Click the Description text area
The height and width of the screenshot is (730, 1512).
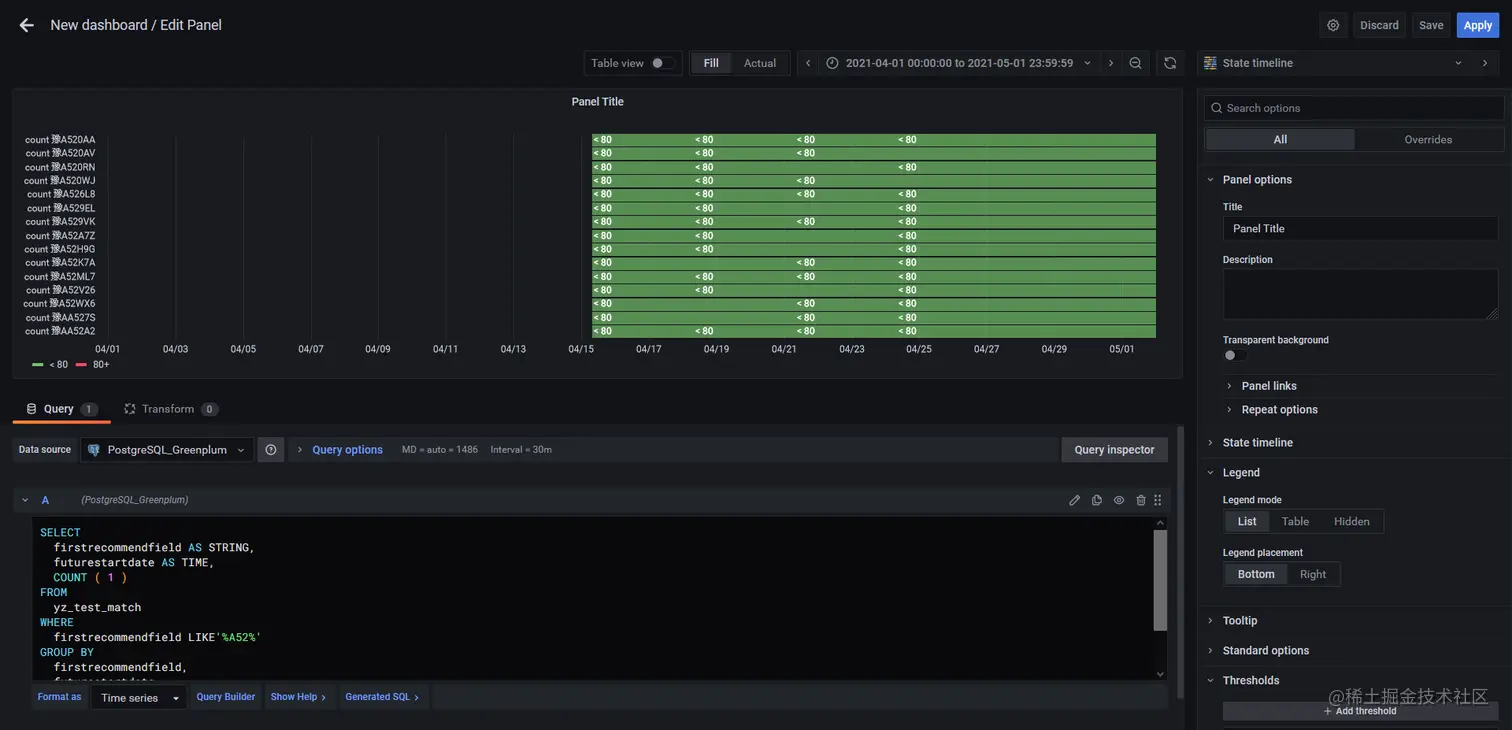[1360, 295]
